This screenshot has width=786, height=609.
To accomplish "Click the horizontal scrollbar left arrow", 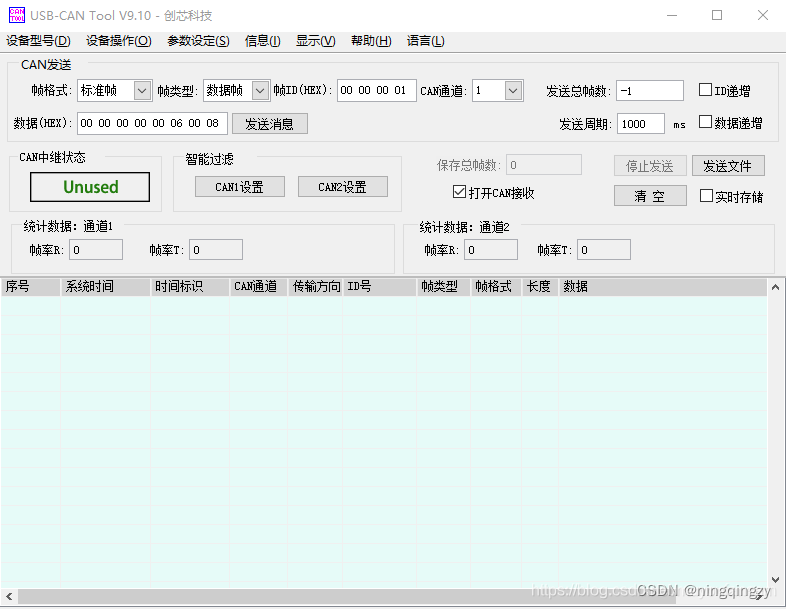I will (9, 596).
